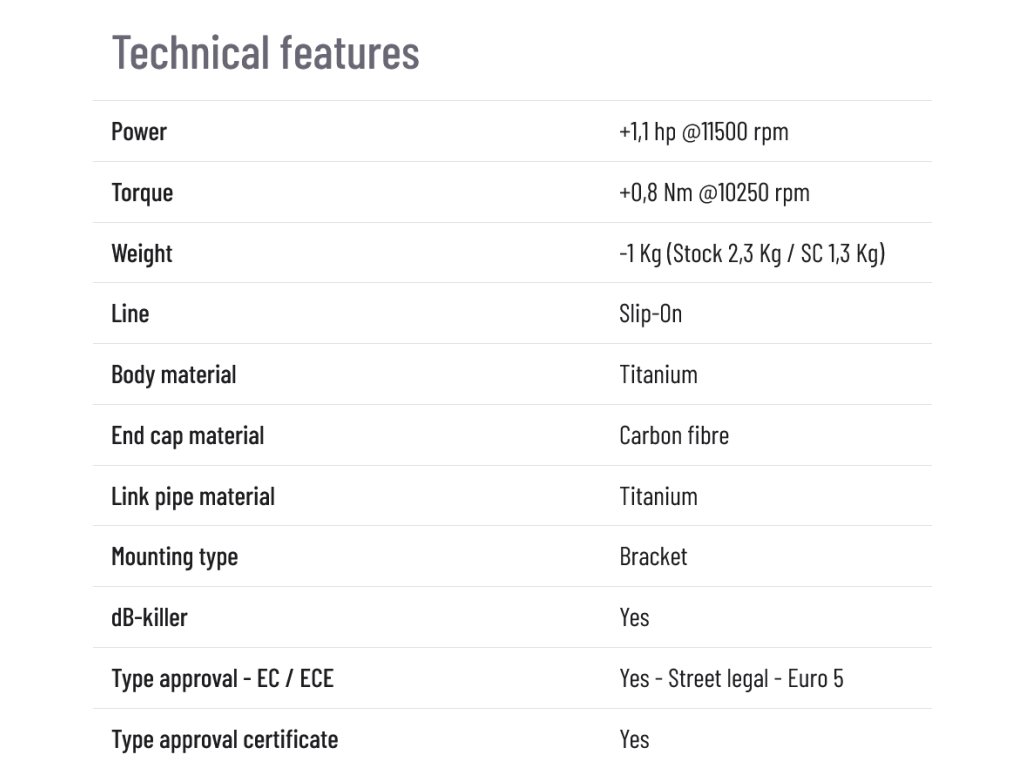
Task: Select the Power row label
Action: click(x=139, y=132)
